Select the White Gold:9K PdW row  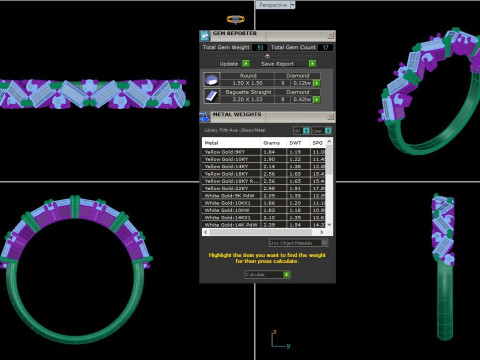pyautogui.click(x=264, y=196)
